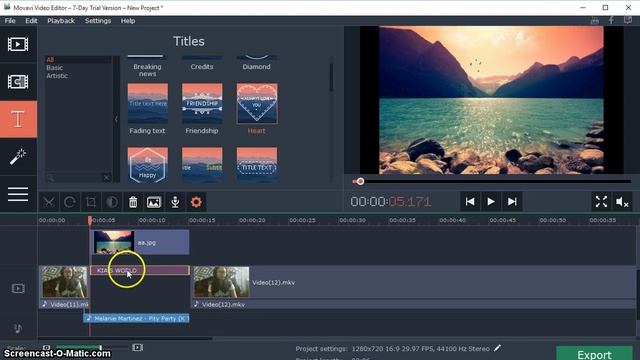Click the zoom out timeline scale icon
640x360 pixels.
click(x=47, y=347)
